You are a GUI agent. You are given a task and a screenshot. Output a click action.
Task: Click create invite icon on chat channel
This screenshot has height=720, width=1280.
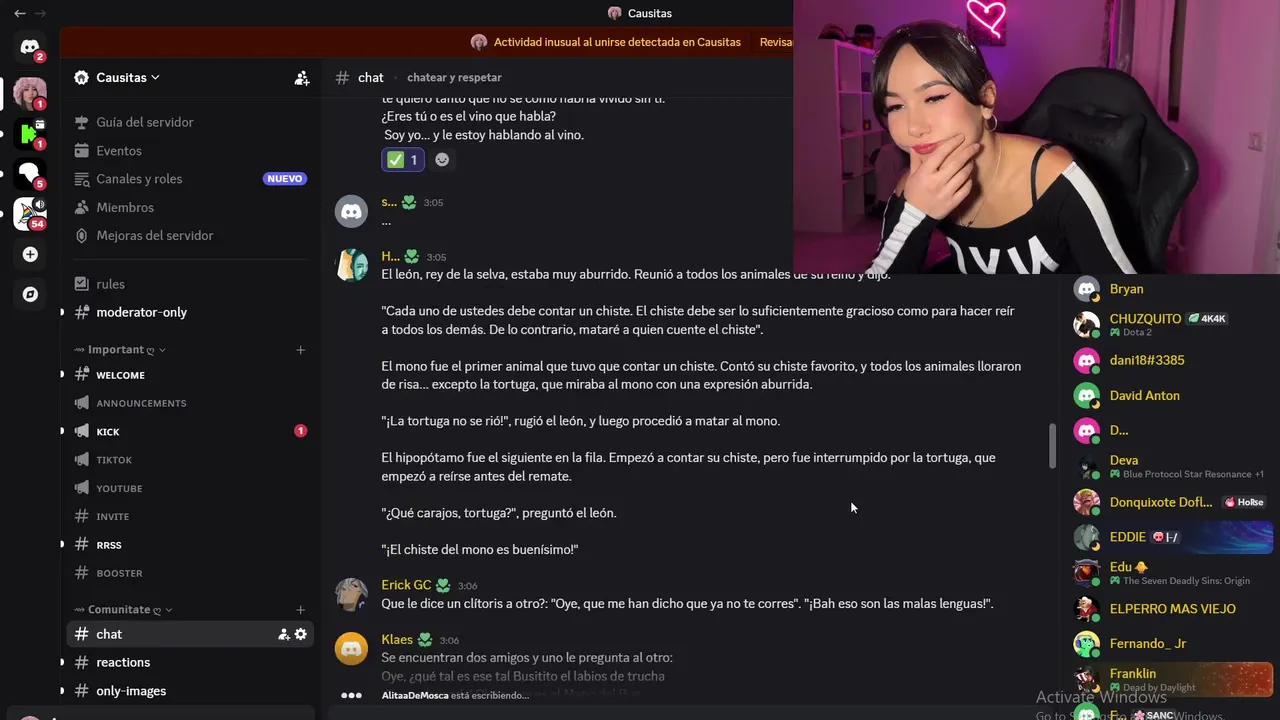[x=284, y=634]
